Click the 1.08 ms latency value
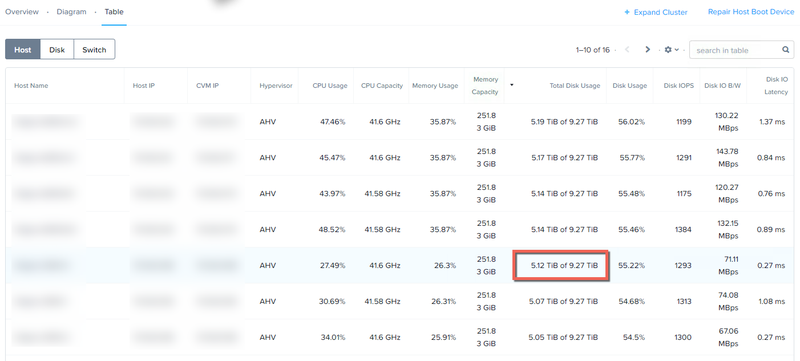Screen dimensions: 800x361 [x=772, y=301]
